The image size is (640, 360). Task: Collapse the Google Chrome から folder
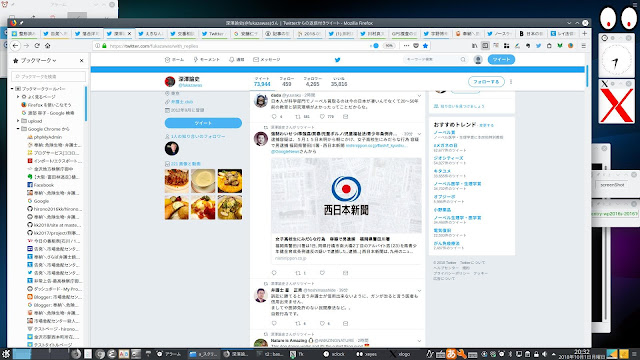tap(18, 129)
